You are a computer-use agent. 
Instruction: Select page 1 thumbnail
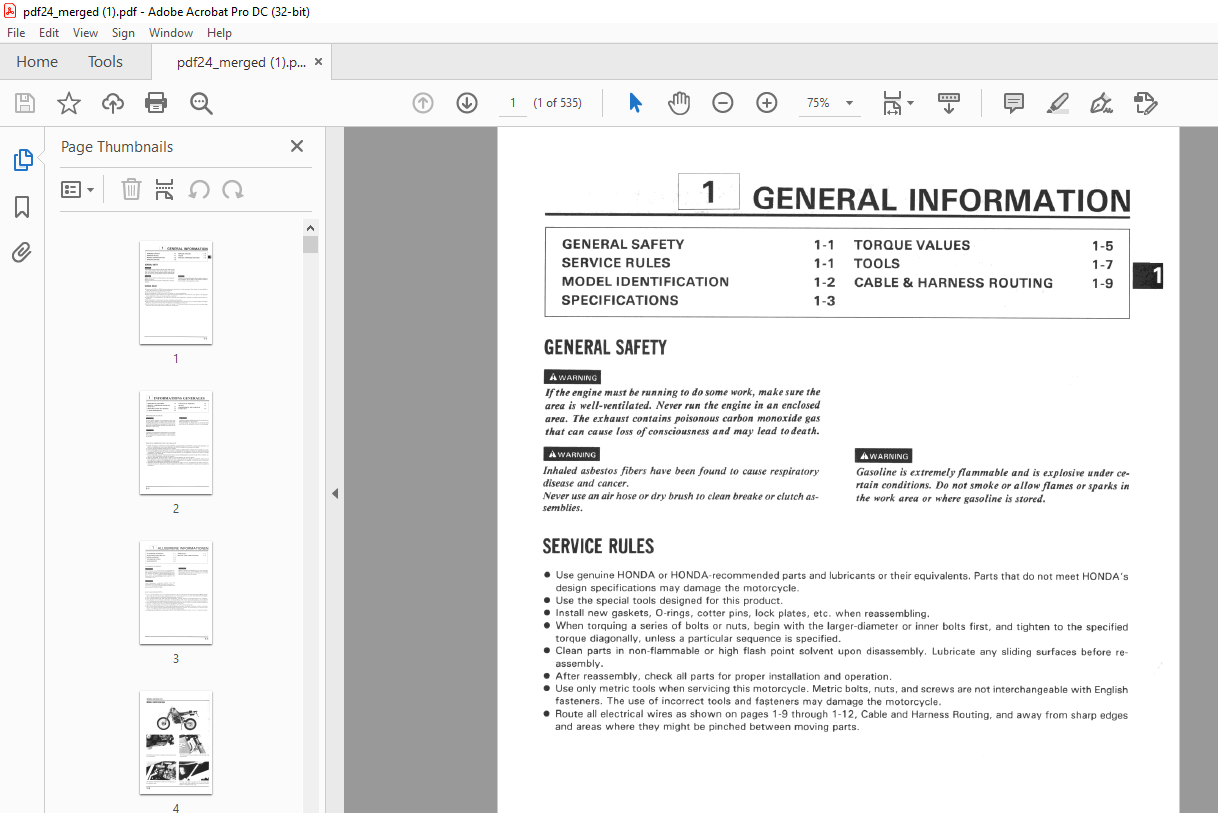[176, 293]
